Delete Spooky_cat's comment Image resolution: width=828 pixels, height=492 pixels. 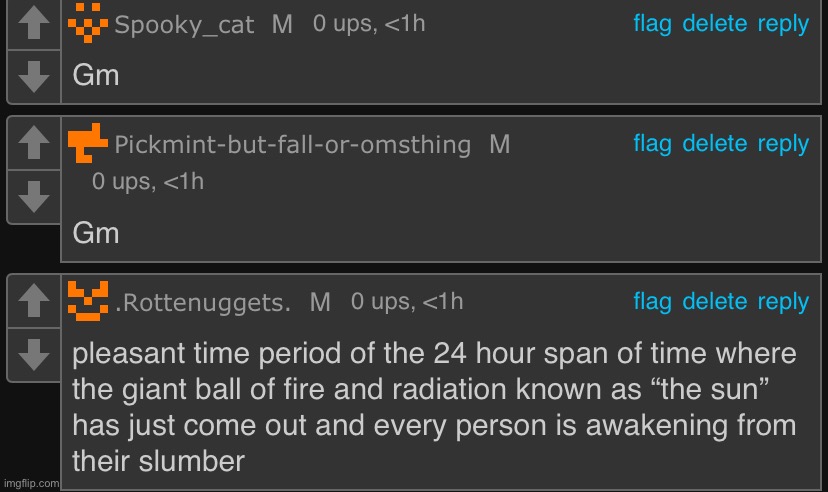[x=714, y=24]
